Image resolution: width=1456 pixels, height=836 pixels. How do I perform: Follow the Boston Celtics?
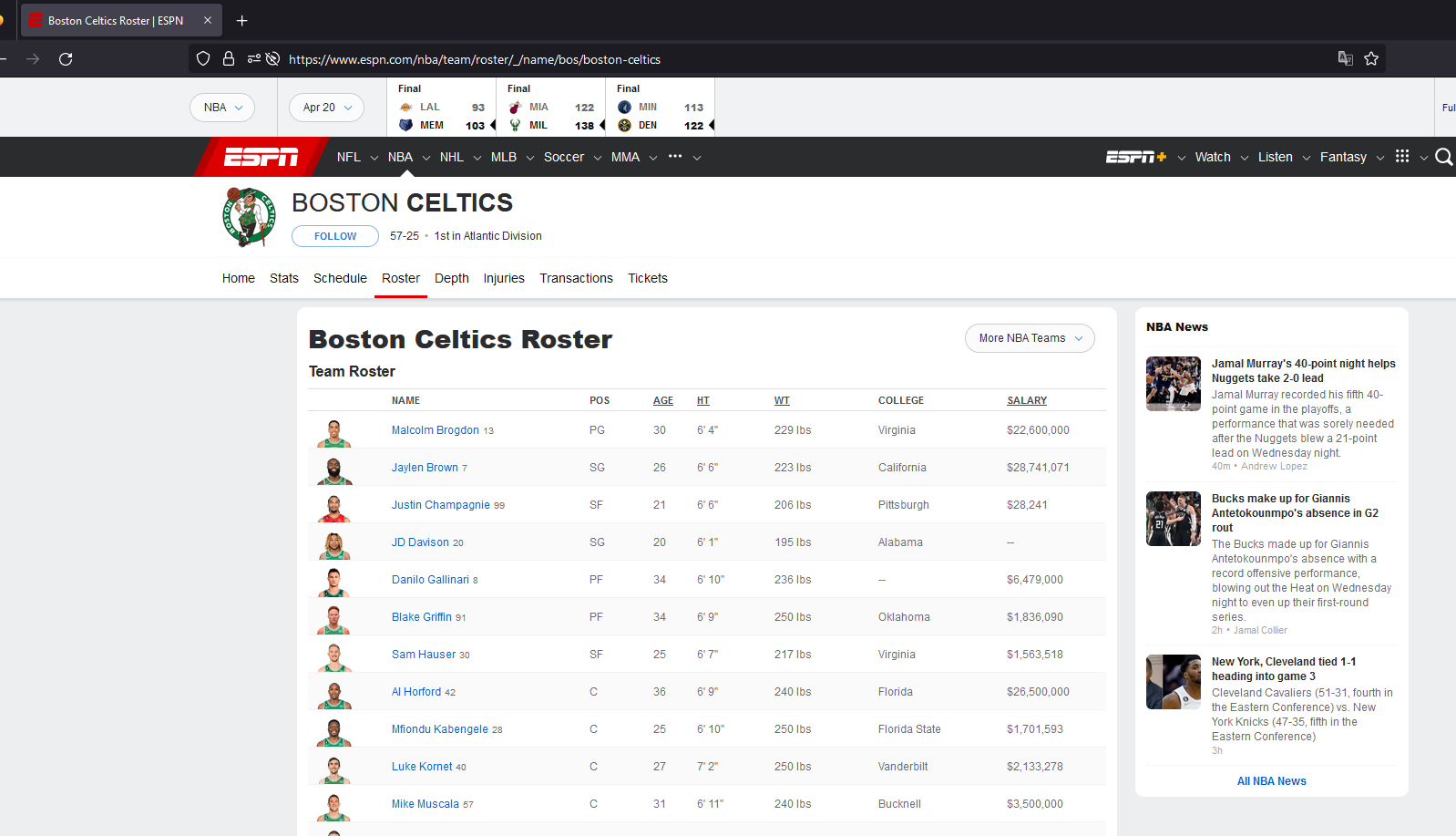(335, 236)
